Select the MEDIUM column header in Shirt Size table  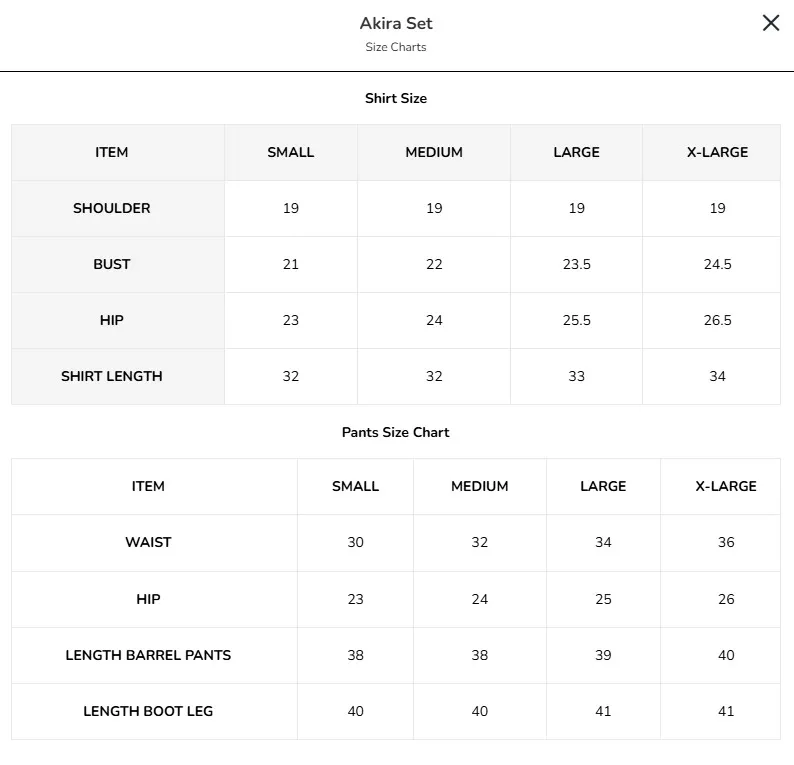pyautogui.click(x=434, y=152)
